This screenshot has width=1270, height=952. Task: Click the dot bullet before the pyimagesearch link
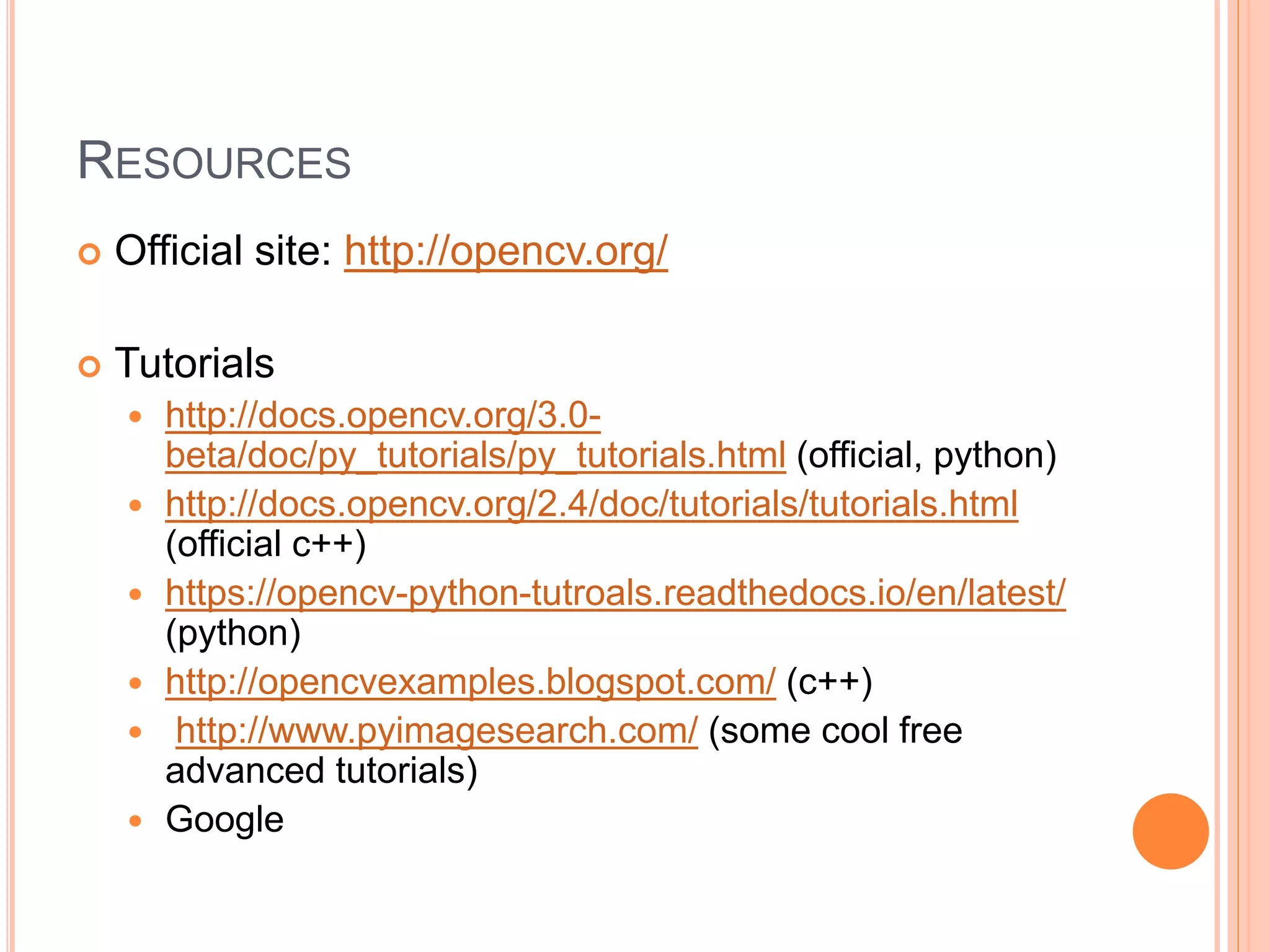pos(136,732)
